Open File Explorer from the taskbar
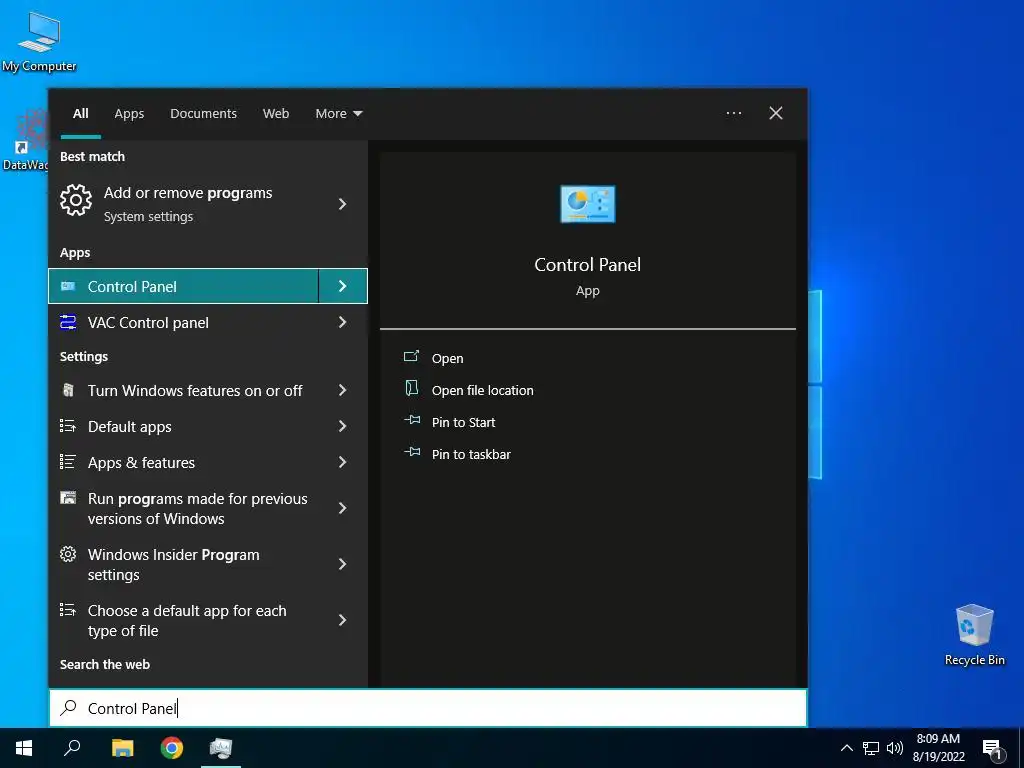Image resolution: width=1024 pixels, height=768 pixels. point(122,748)
